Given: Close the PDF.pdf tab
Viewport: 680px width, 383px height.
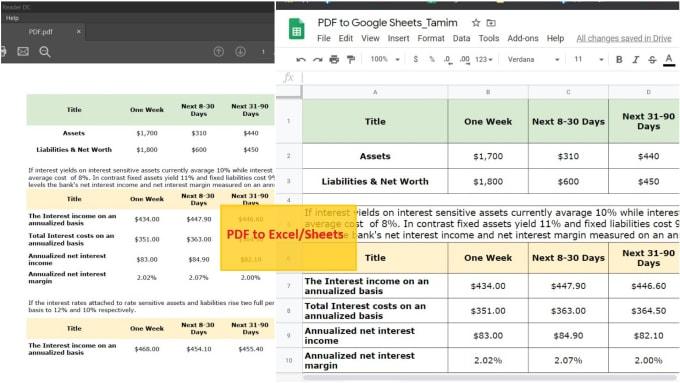Looking at the screenshot, I should tap(78, 31).
